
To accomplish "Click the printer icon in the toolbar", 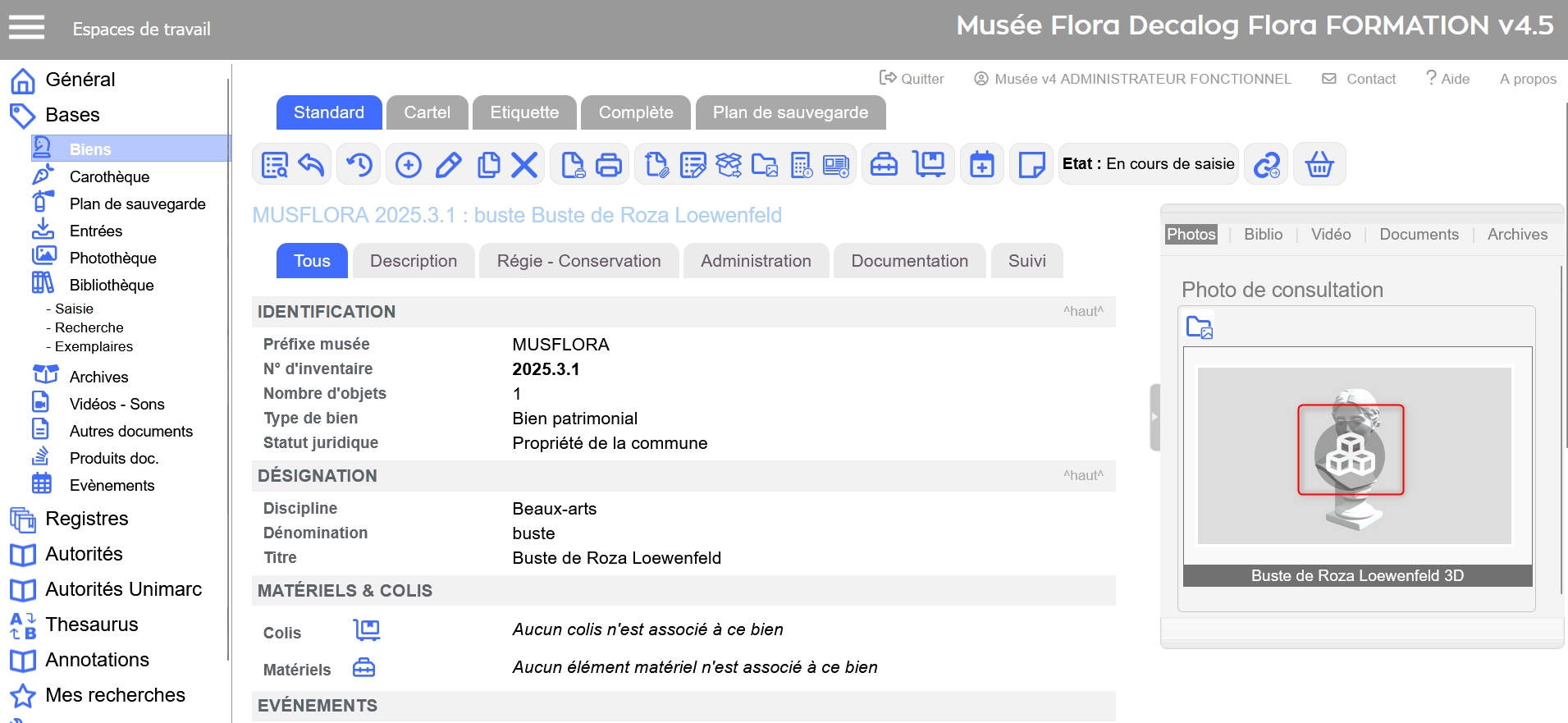I will (608, 165).
